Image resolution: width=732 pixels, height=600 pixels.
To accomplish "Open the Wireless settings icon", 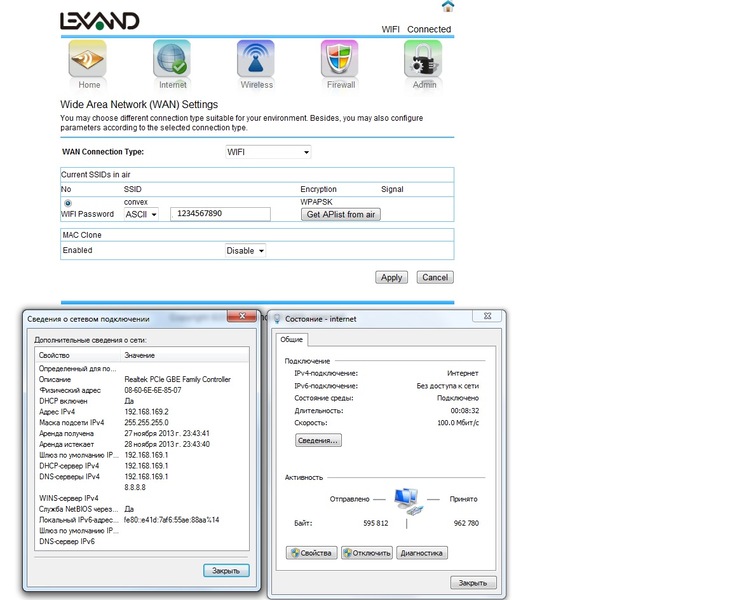I will pyautogui.click(x=256, y=60).
